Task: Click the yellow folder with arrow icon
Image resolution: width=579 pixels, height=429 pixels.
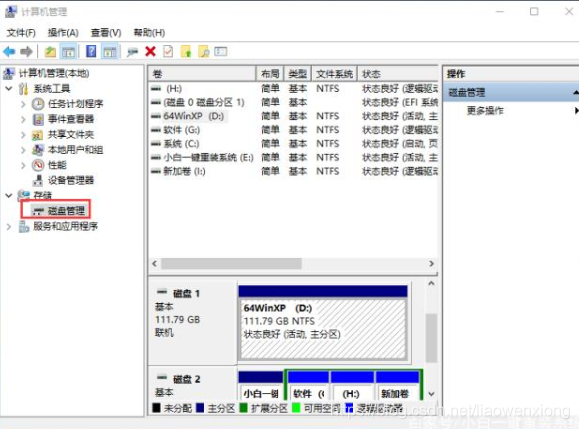Action: point(186,51)
